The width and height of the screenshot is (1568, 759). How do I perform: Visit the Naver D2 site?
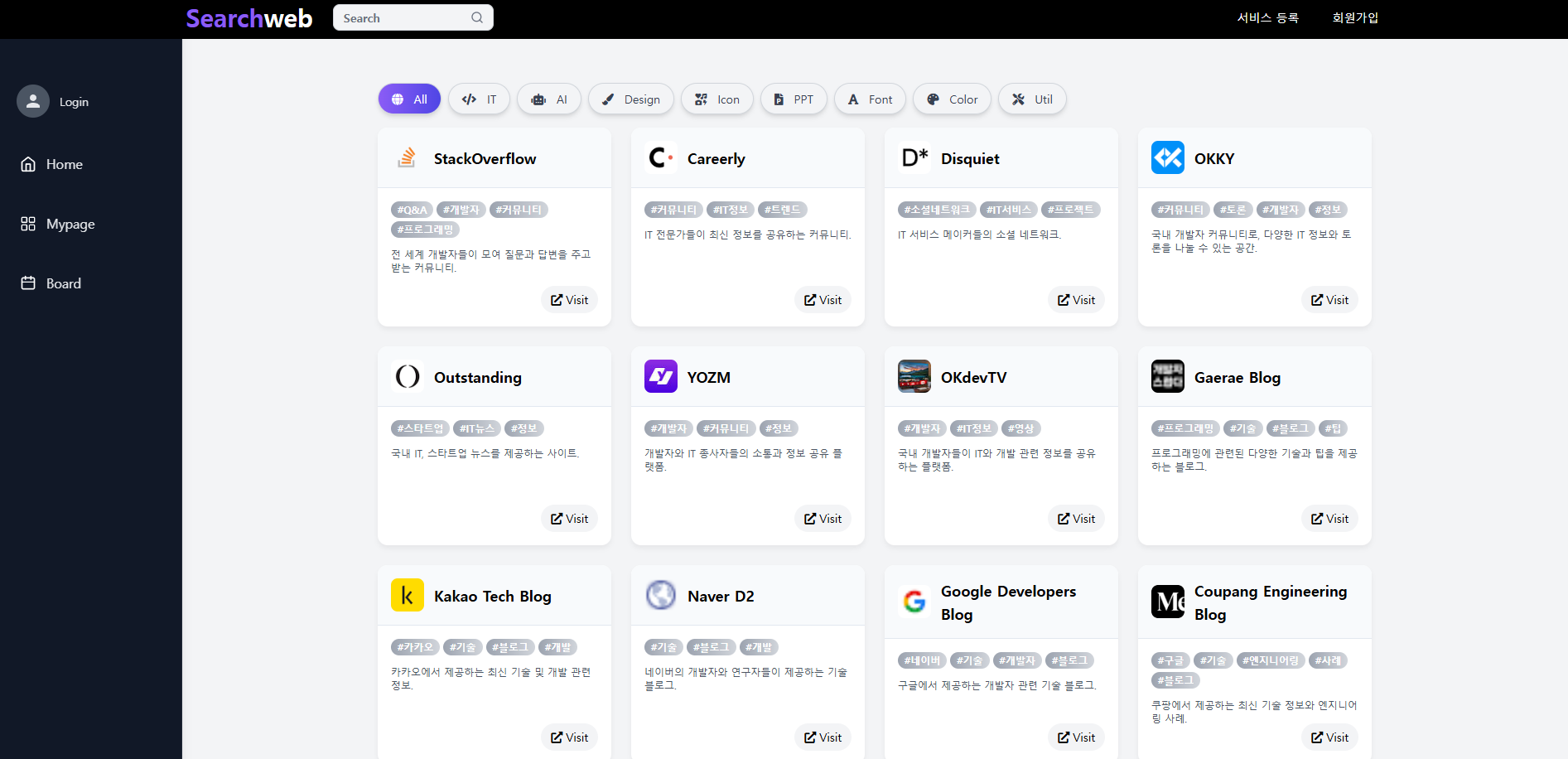(x=823, y=737)
